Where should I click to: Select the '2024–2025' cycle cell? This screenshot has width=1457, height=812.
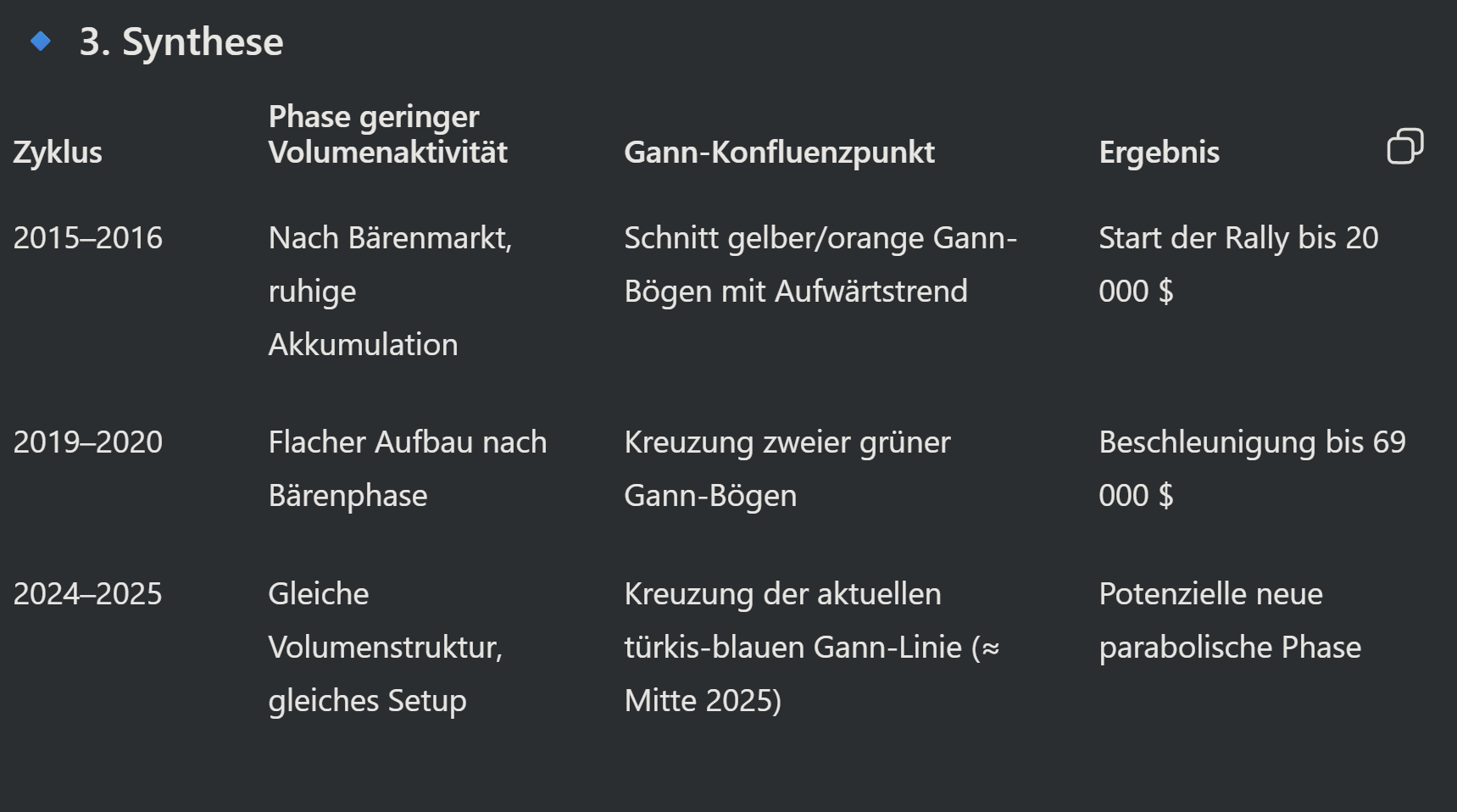pyautogui.click(x=87, y=594)
